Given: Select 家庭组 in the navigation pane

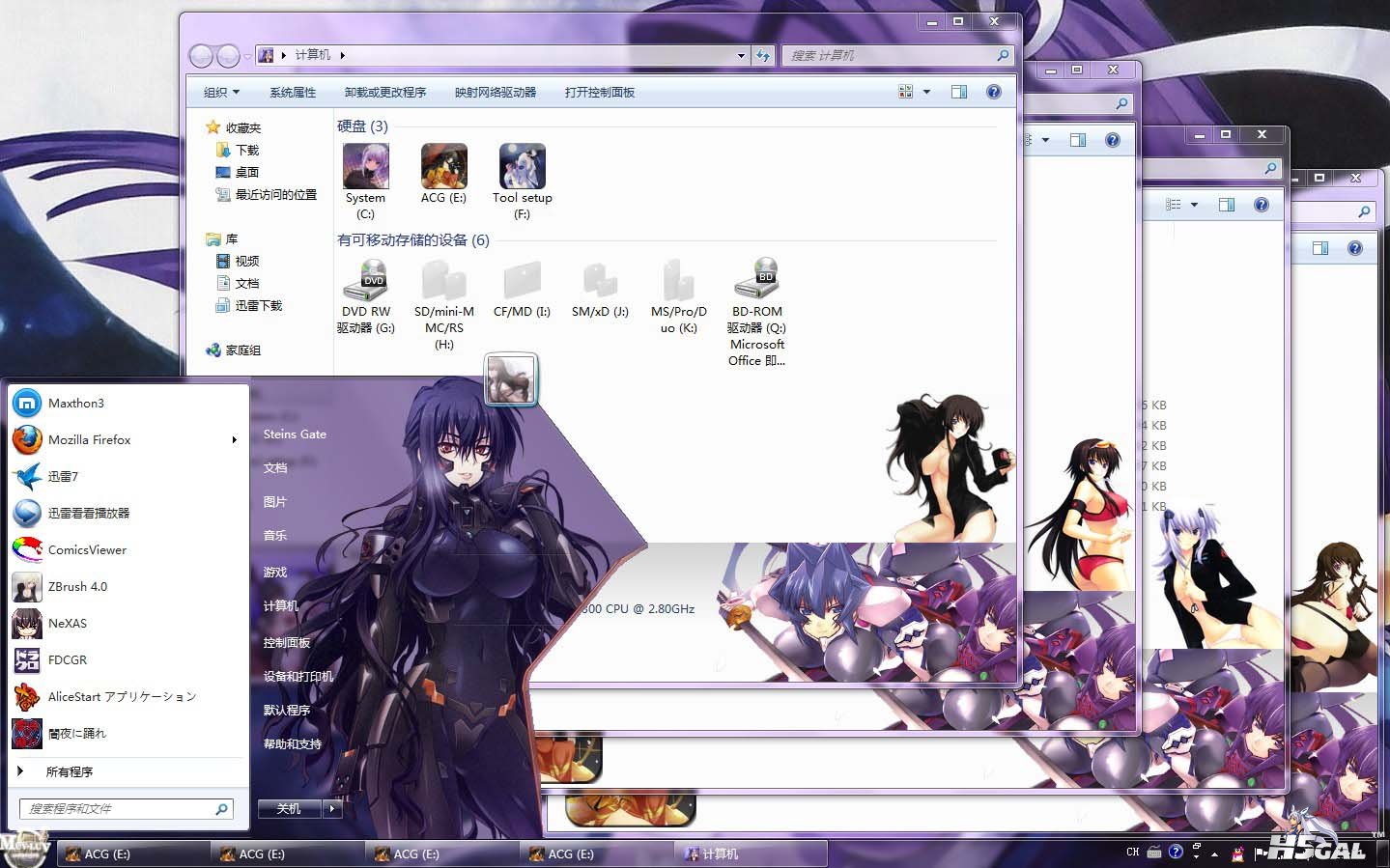Looking at the screenshot, I should (x=234, y=350).
